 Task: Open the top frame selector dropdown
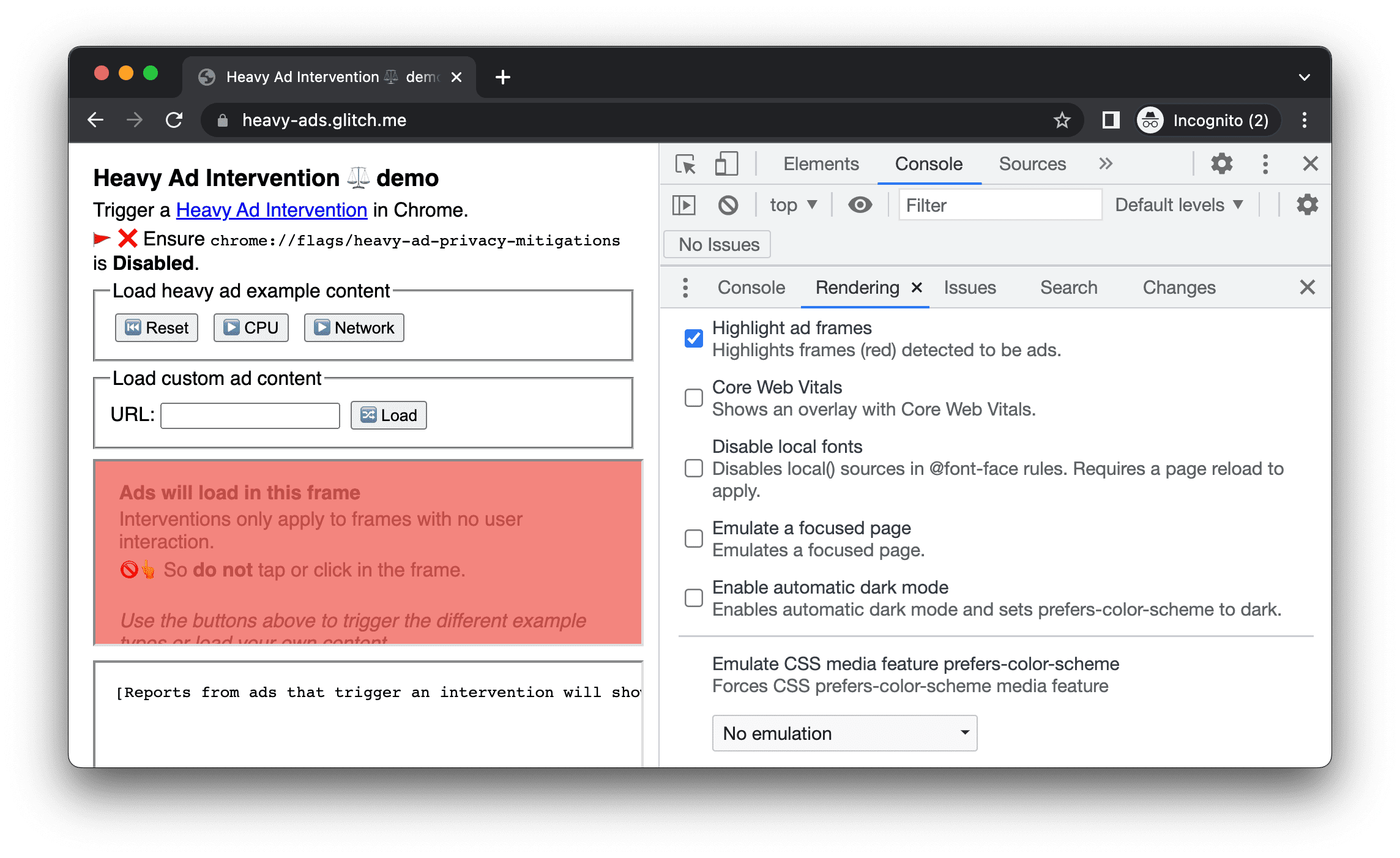pyautogui.click(x=790, y=206)
